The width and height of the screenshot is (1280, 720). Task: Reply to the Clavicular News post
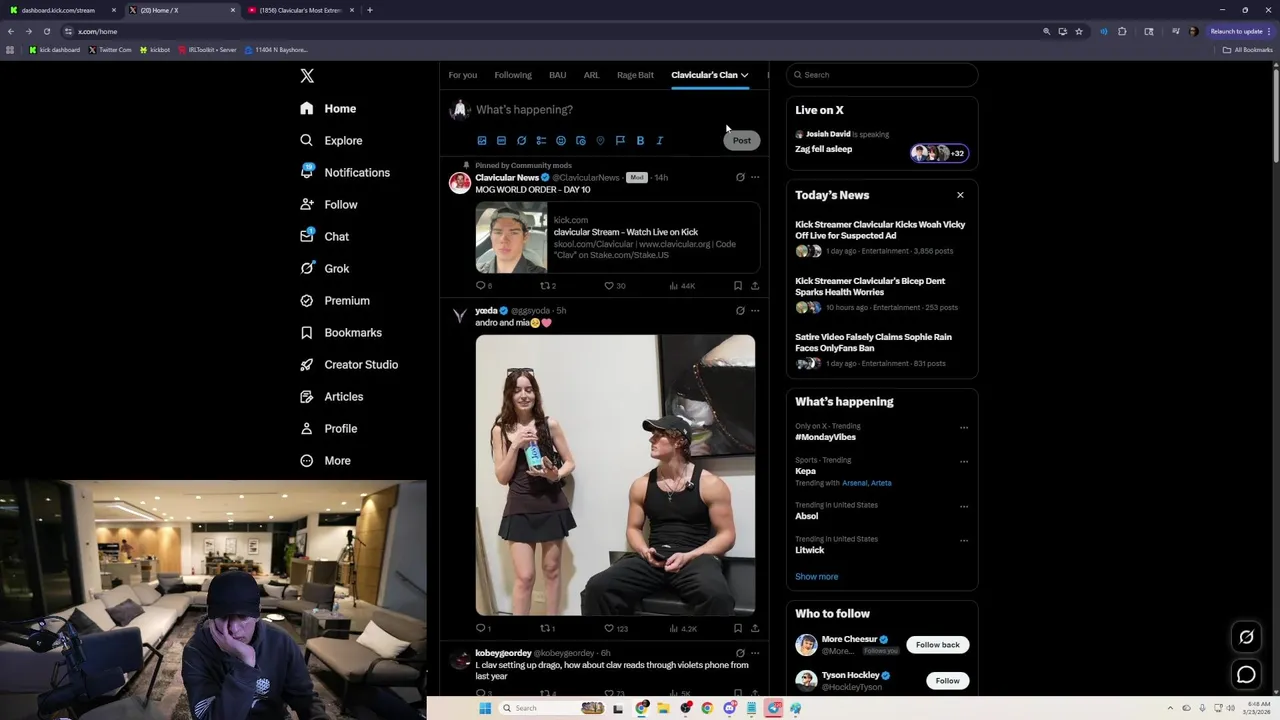[483, 286]
